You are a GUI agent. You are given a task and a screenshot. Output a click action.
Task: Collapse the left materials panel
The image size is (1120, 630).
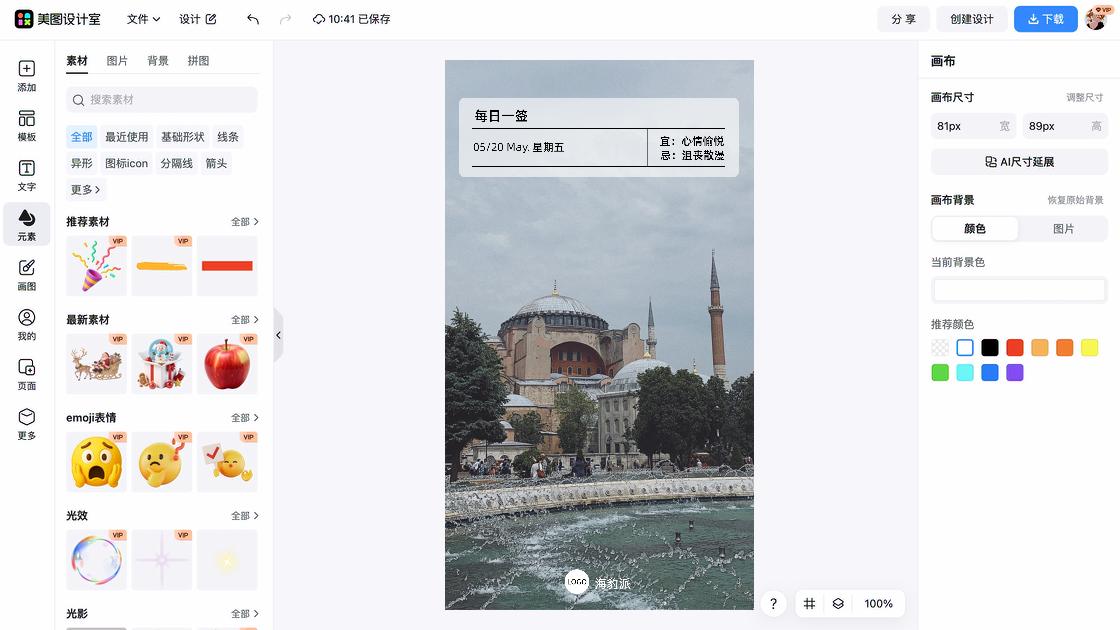point(278,336)
